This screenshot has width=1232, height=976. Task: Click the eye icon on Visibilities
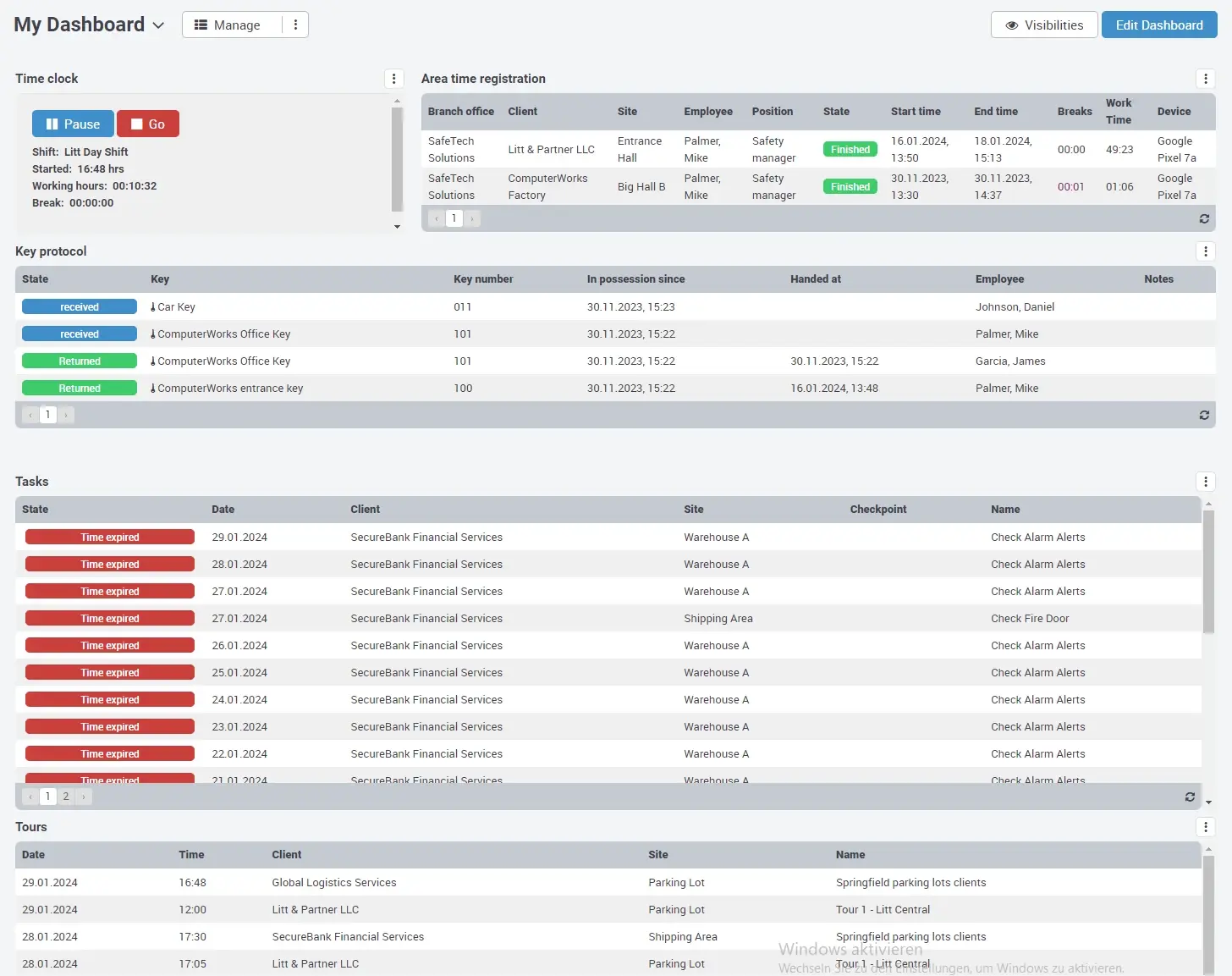click(1012, 25)
